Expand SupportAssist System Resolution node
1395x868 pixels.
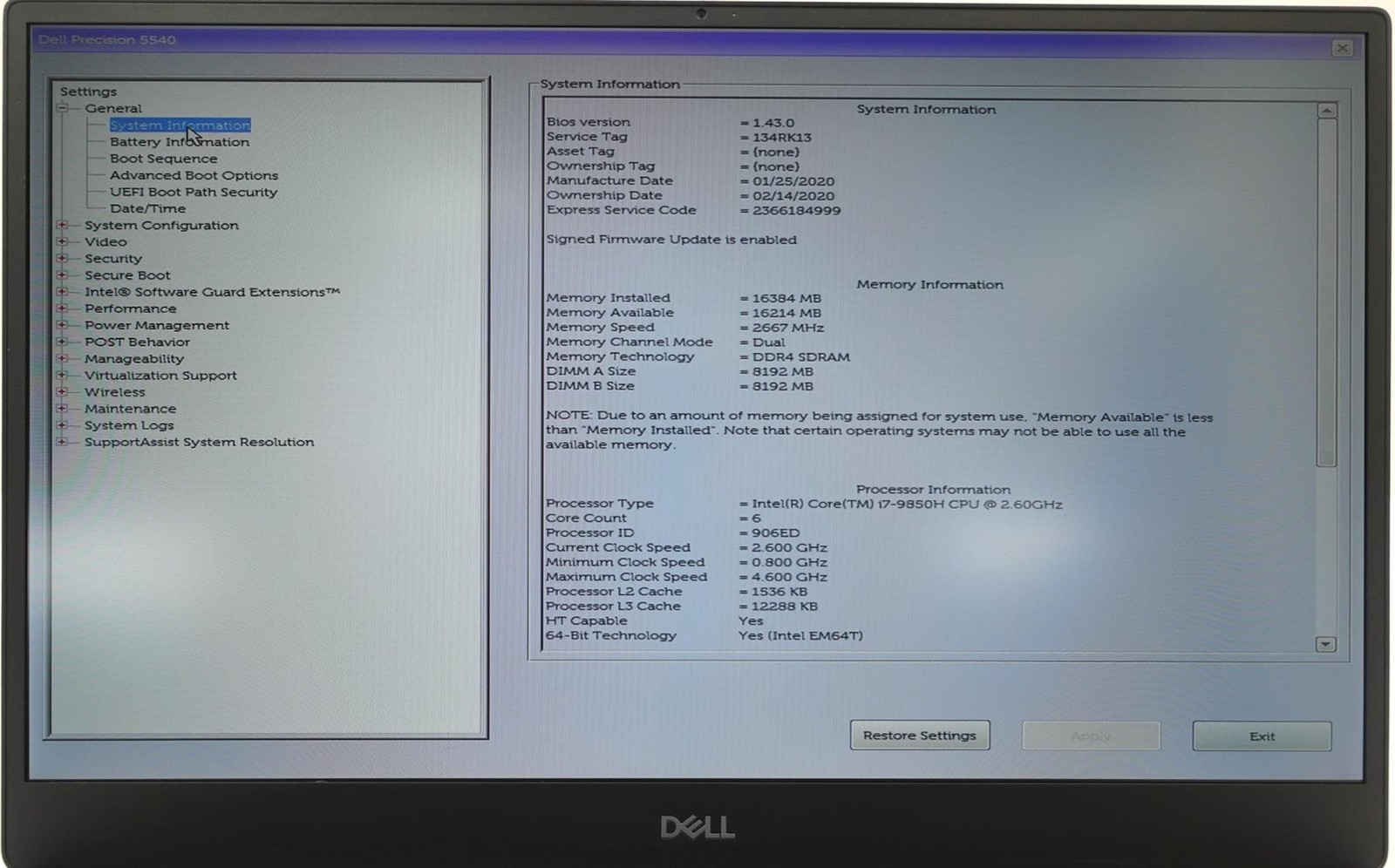62,442
